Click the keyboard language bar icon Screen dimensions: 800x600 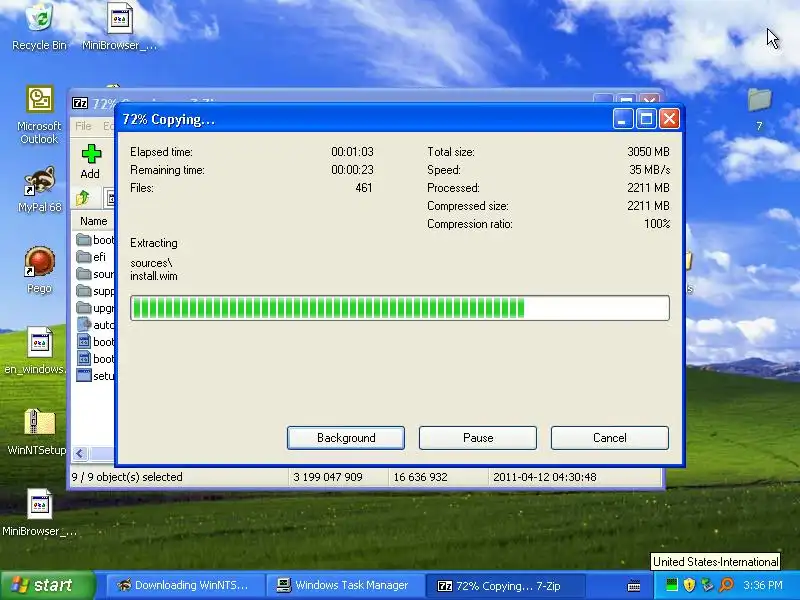coord(634,585)
